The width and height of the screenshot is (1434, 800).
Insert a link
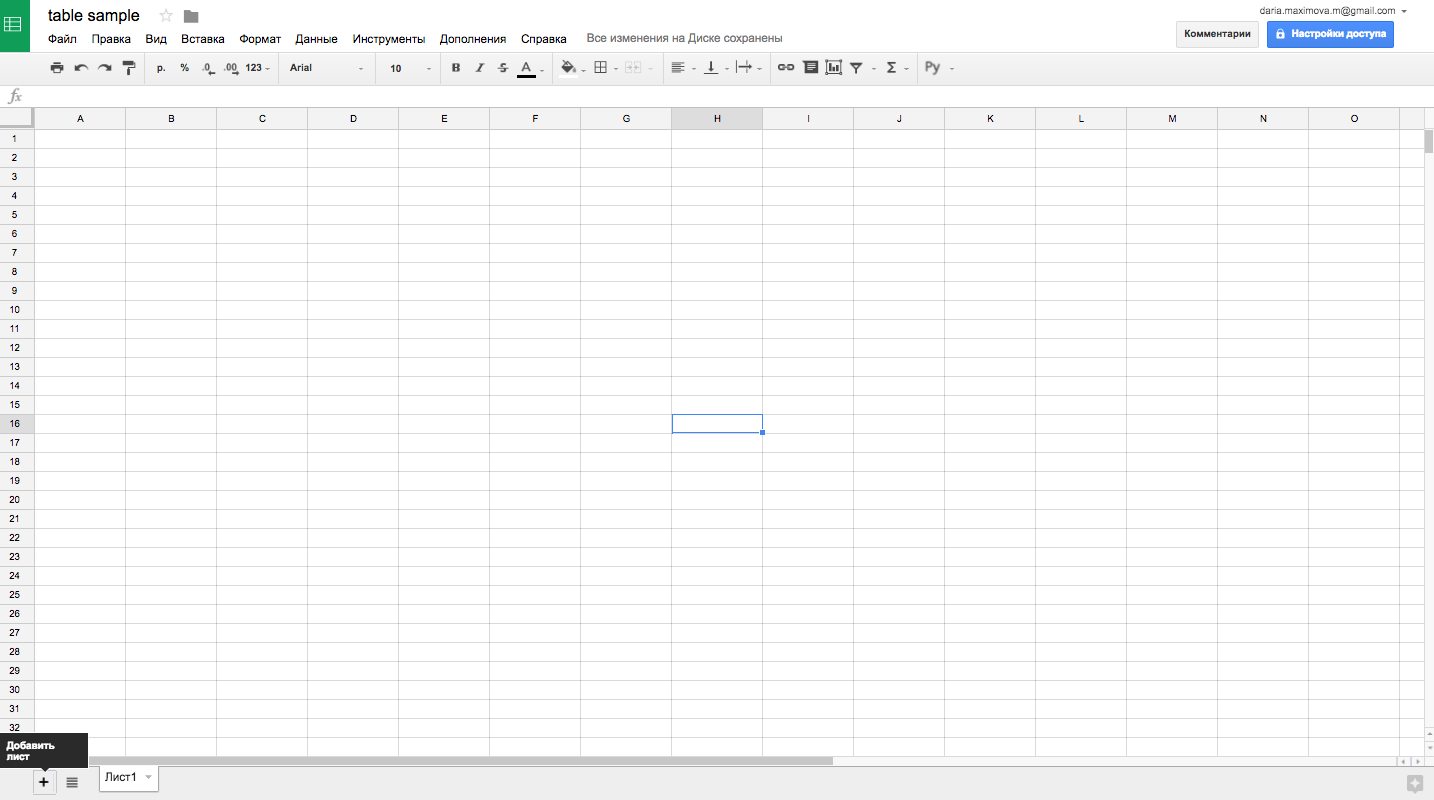click(x=786, y=68)
